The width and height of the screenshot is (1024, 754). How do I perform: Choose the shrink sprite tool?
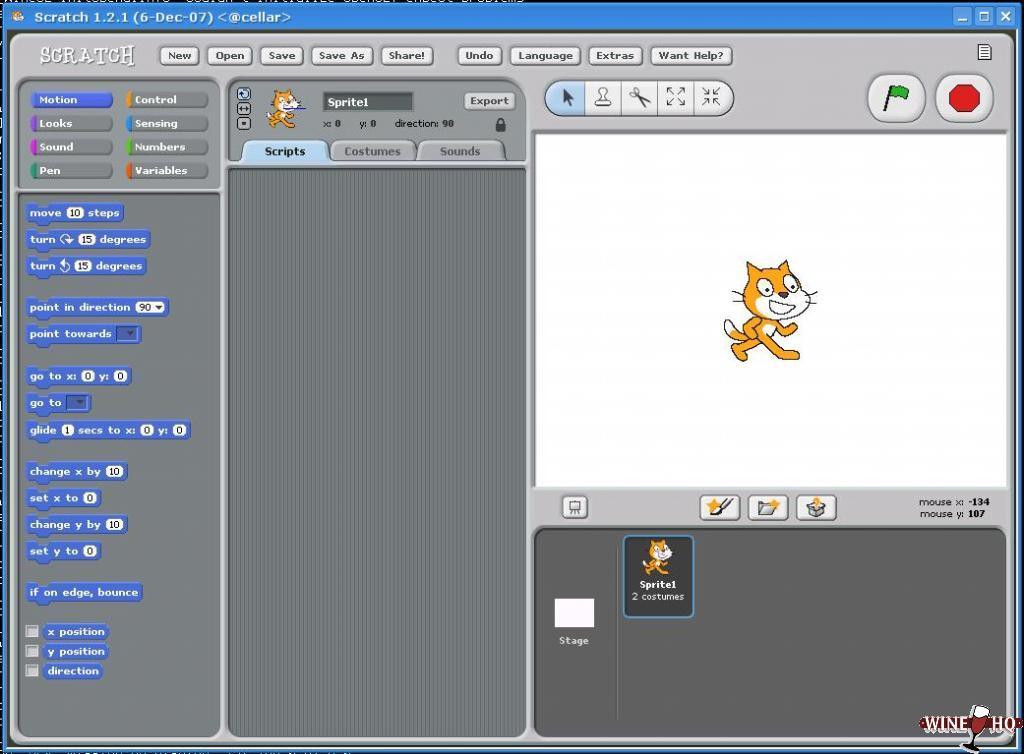711,98
